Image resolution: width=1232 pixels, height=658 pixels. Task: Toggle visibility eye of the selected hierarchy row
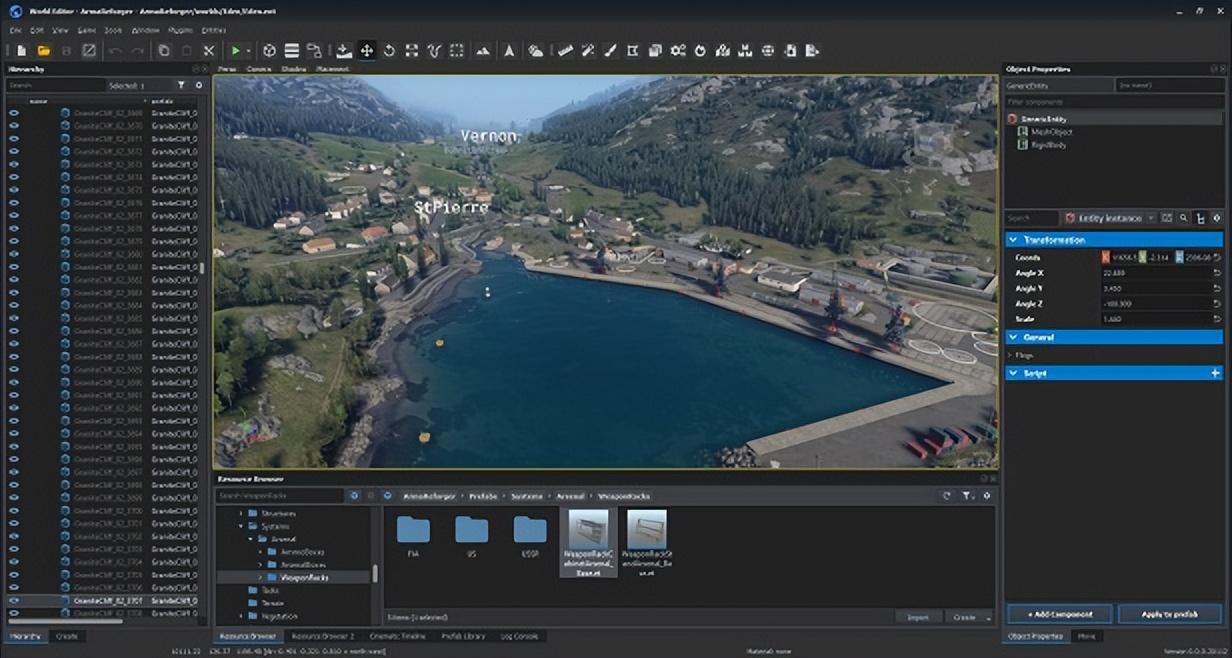click(14, 601)
